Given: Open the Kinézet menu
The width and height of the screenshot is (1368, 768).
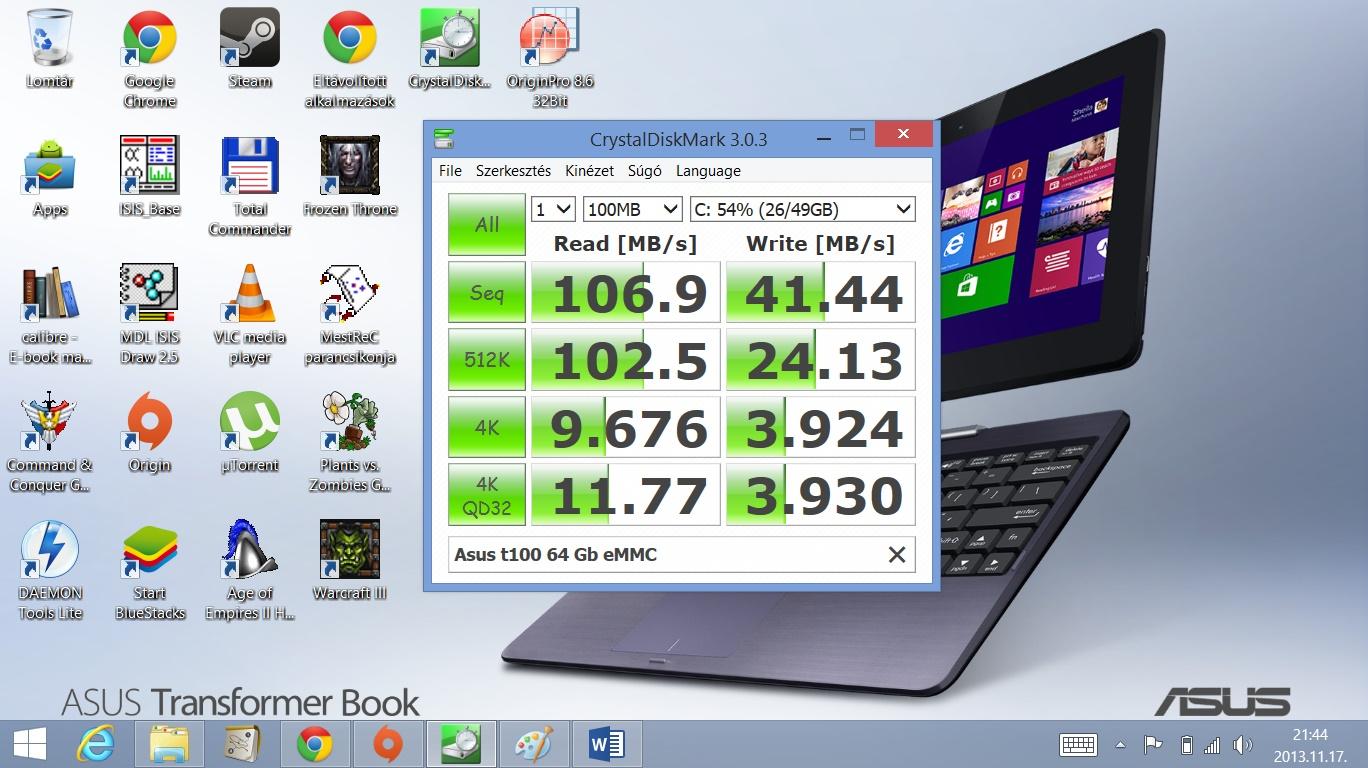Looking at the screenshot, I should 589,171.
